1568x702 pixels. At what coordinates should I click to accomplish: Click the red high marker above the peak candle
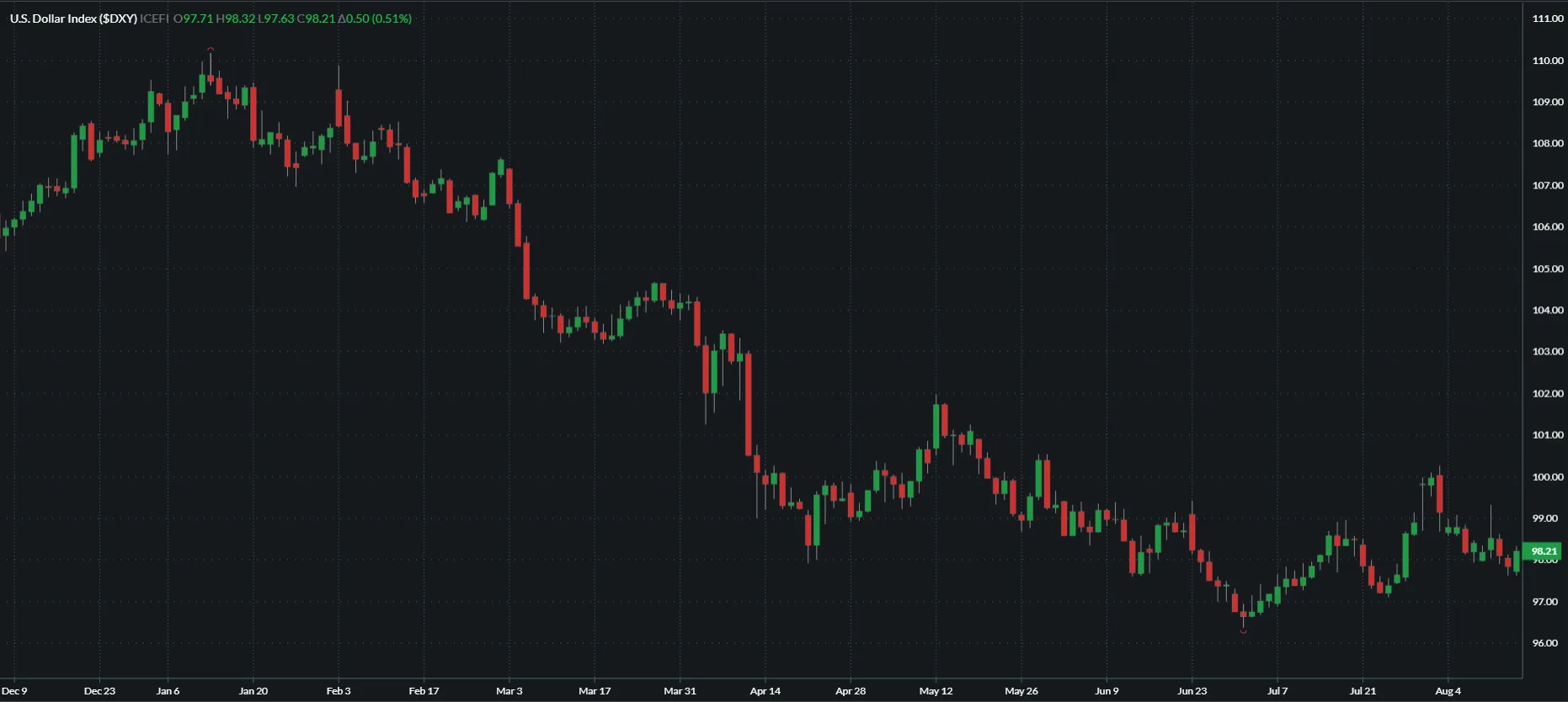coord(211,50)
